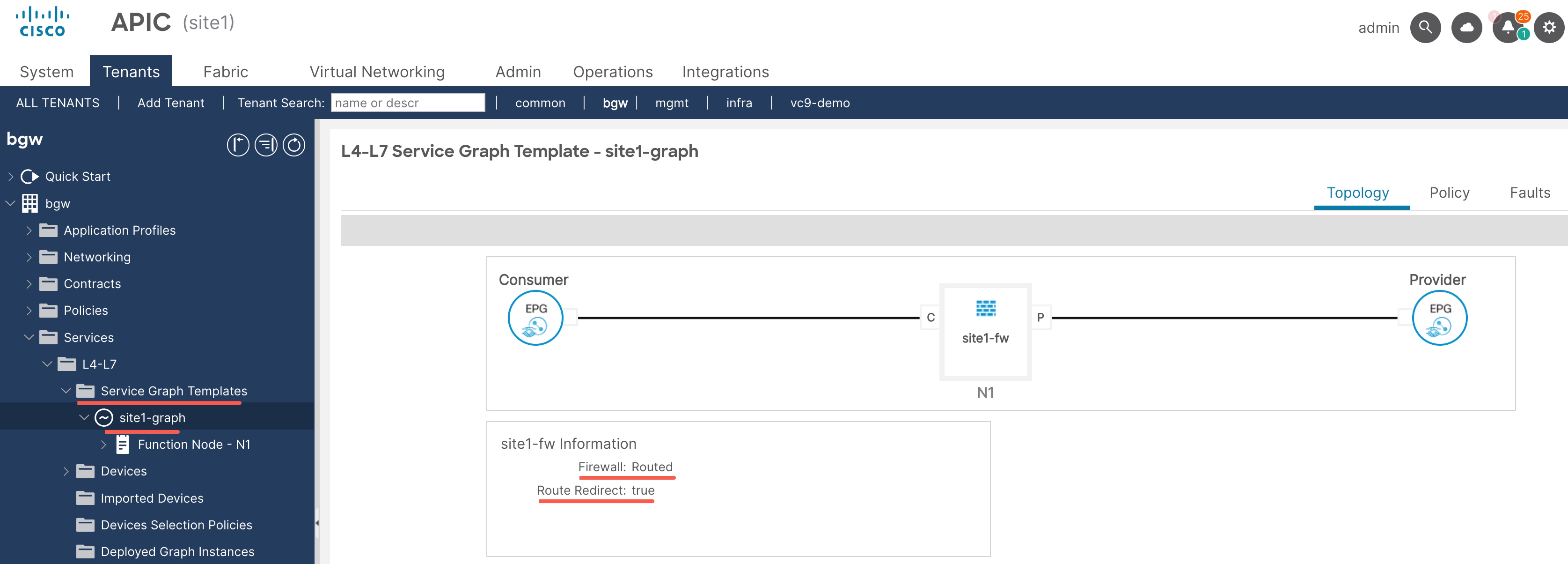Open the infra tenant
Image resolution: width=1568 pixels, height=564 pixels.
pyautogui.click(x=739, y=103)
